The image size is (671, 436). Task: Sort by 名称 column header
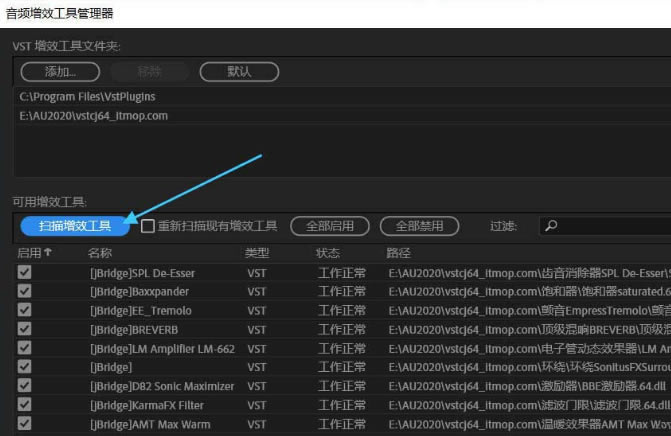click(x=100, y=253)
